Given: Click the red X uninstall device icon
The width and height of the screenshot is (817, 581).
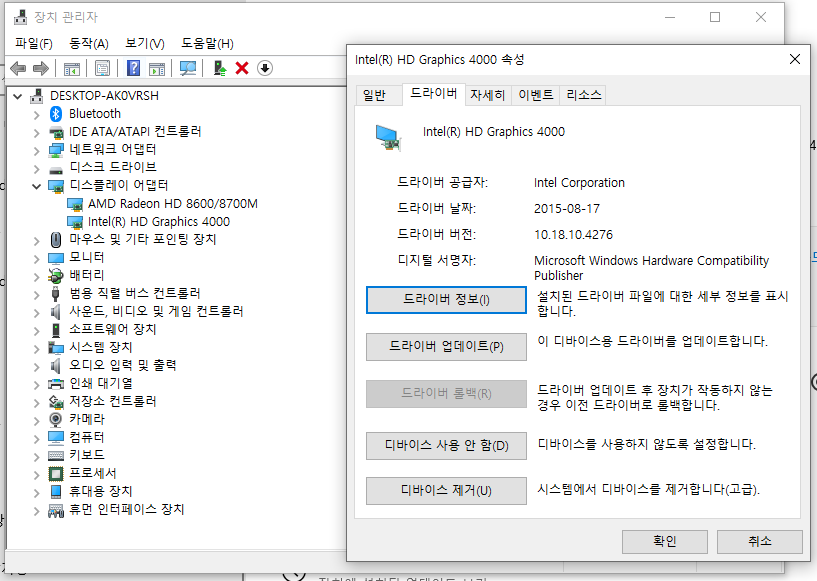Looking at the screenshot, I should [x=242, y=68].
